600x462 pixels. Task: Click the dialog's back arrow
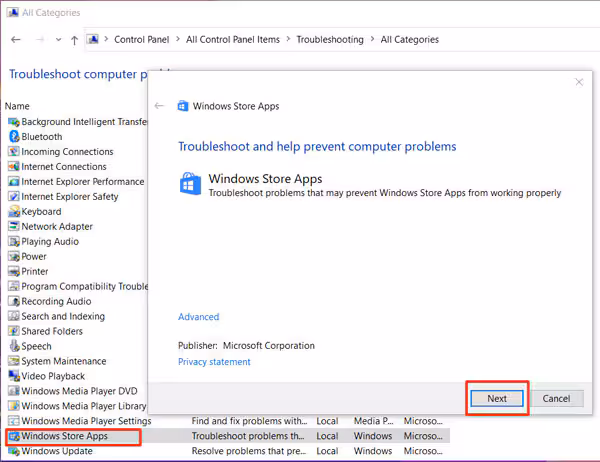click(159, 106)
